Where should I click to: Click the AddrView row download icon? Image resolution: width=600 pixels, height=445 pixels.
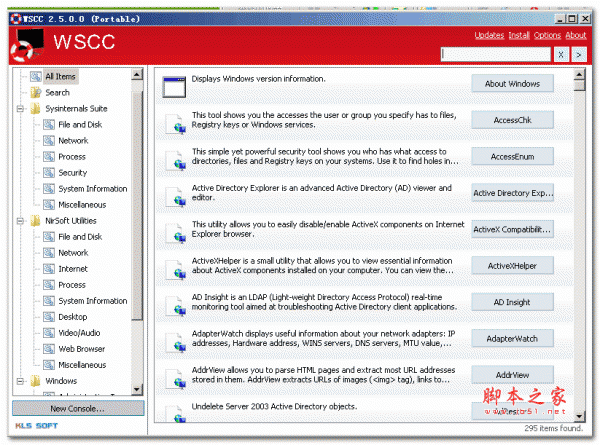(x=176, y=378)
